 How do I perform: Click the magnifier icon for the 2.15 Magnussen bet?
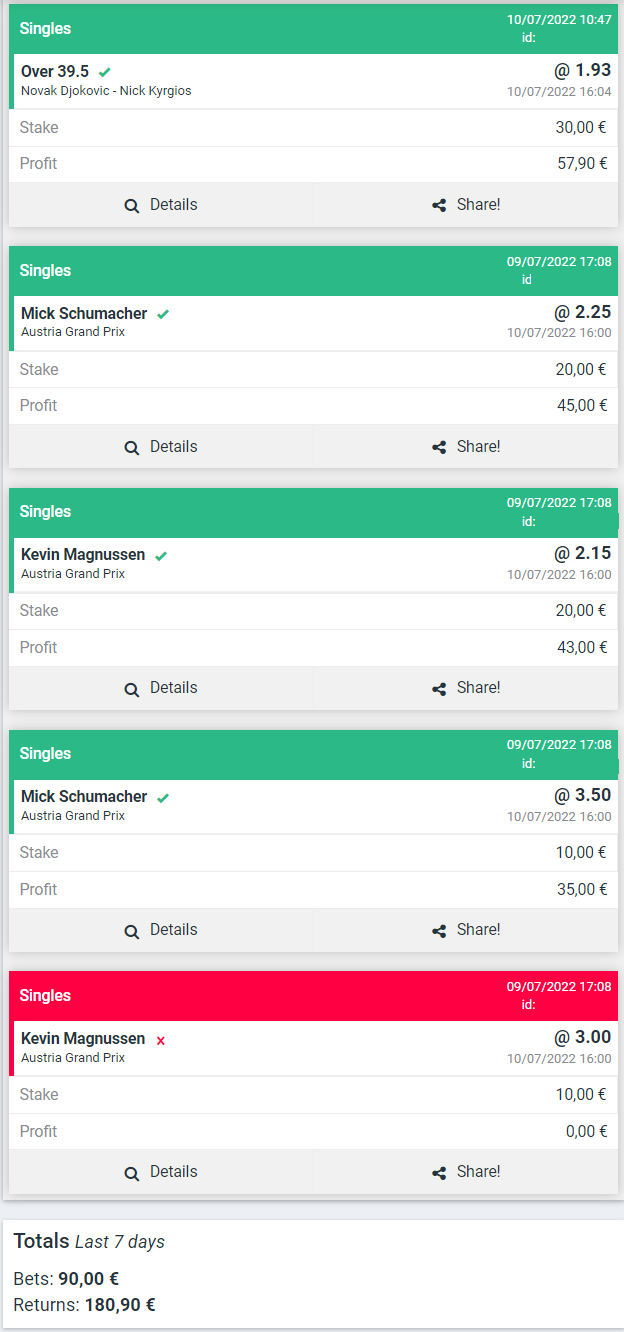132,689
